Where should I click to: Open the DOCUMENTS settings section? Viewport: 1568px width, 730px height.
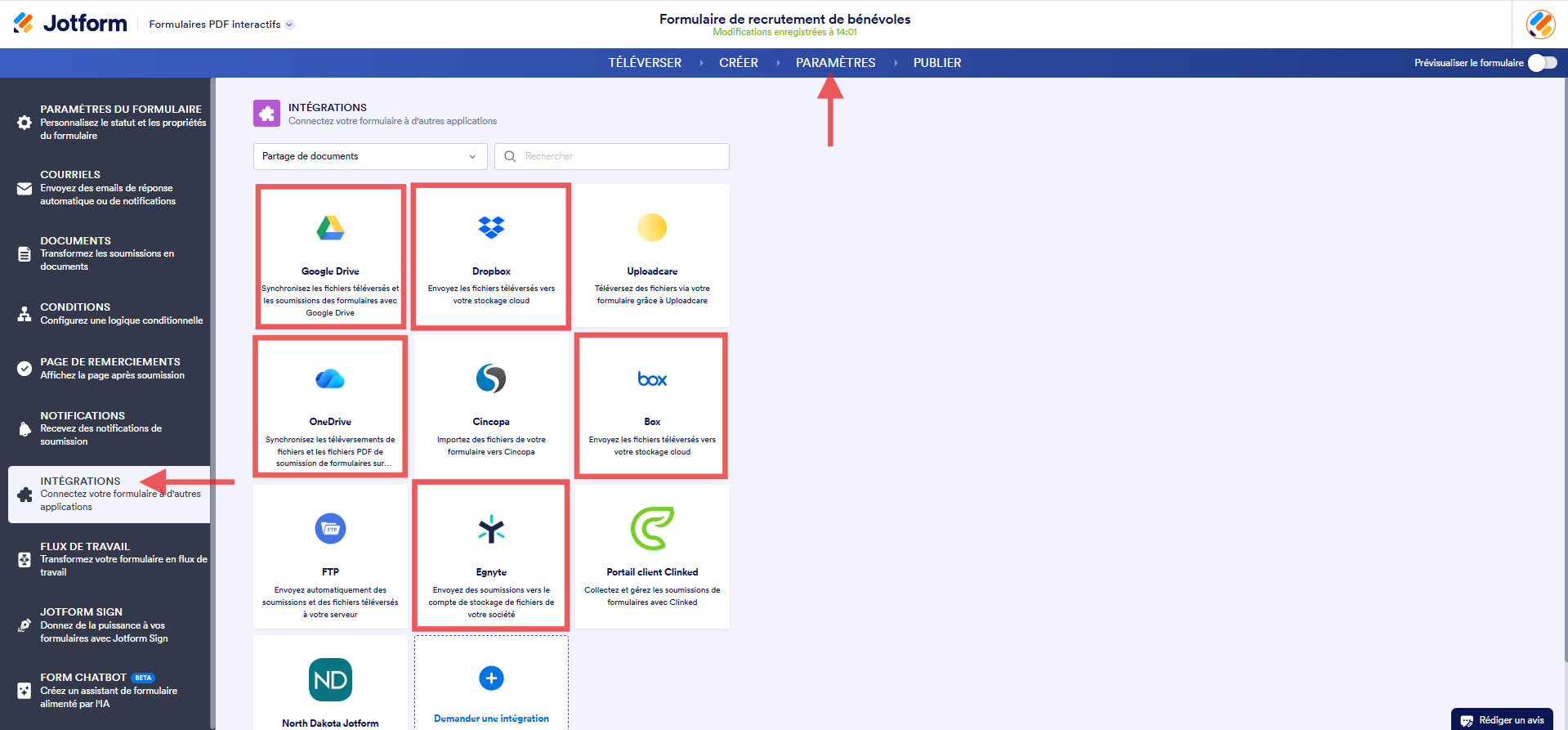click(x=109, y=253)
